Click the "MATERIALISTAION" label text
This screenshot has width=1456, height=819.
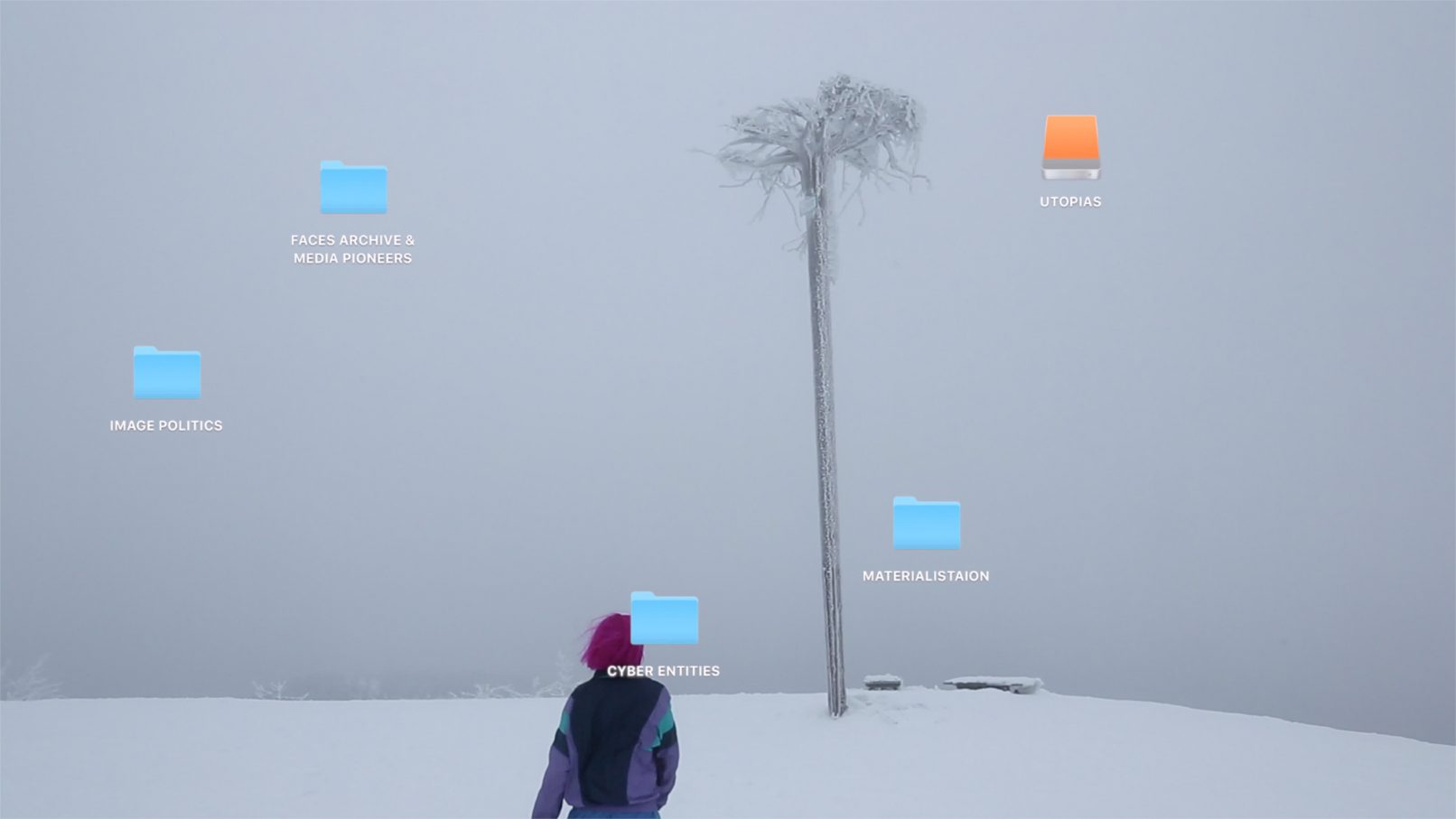[926, 576]
